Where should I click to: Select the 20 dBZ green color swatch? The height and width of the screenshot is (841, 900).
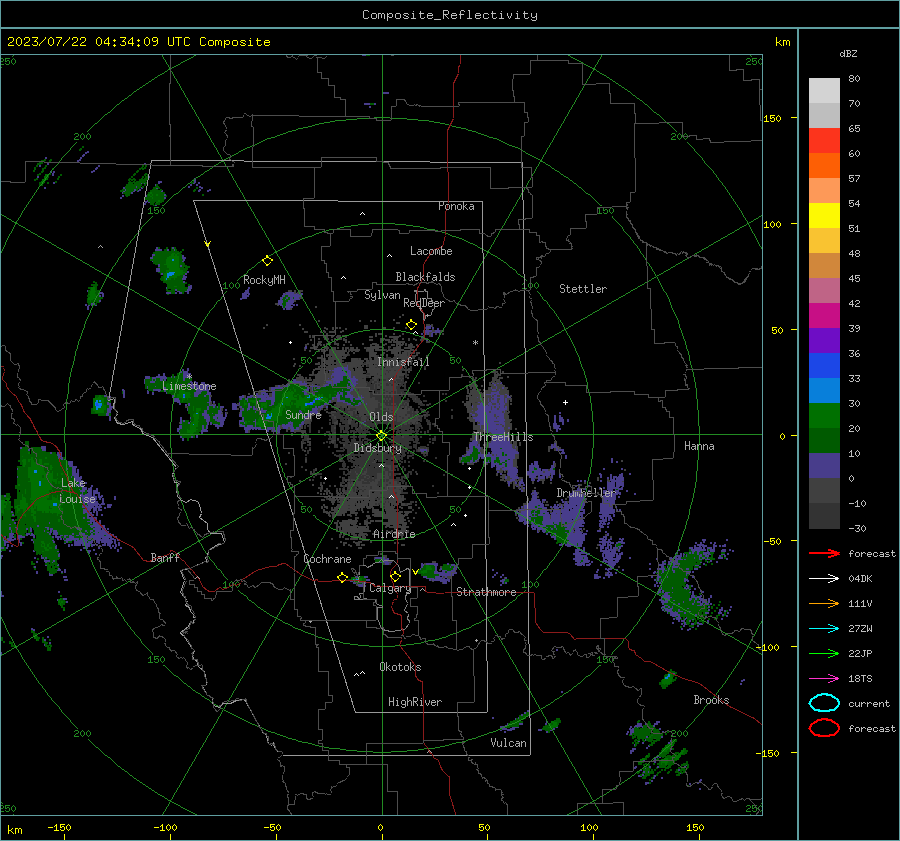coord(824,415)
